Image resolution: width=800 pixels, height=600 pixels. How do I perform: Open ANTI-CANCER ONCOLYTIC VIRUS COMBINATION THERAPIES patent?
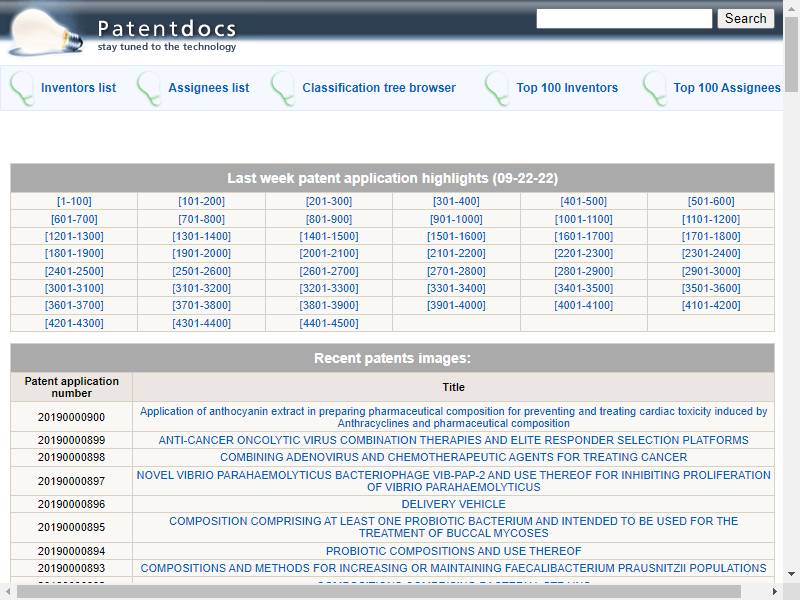[454, 440]
